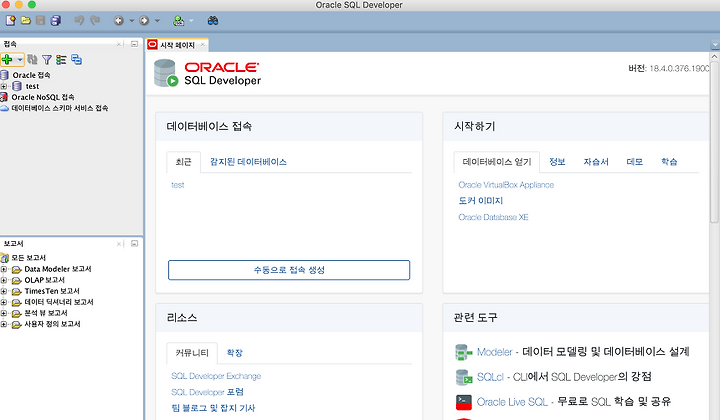Click the Collapse All icon in connections
The width and height of the screenshot is (720, 420).
[76, 60]
